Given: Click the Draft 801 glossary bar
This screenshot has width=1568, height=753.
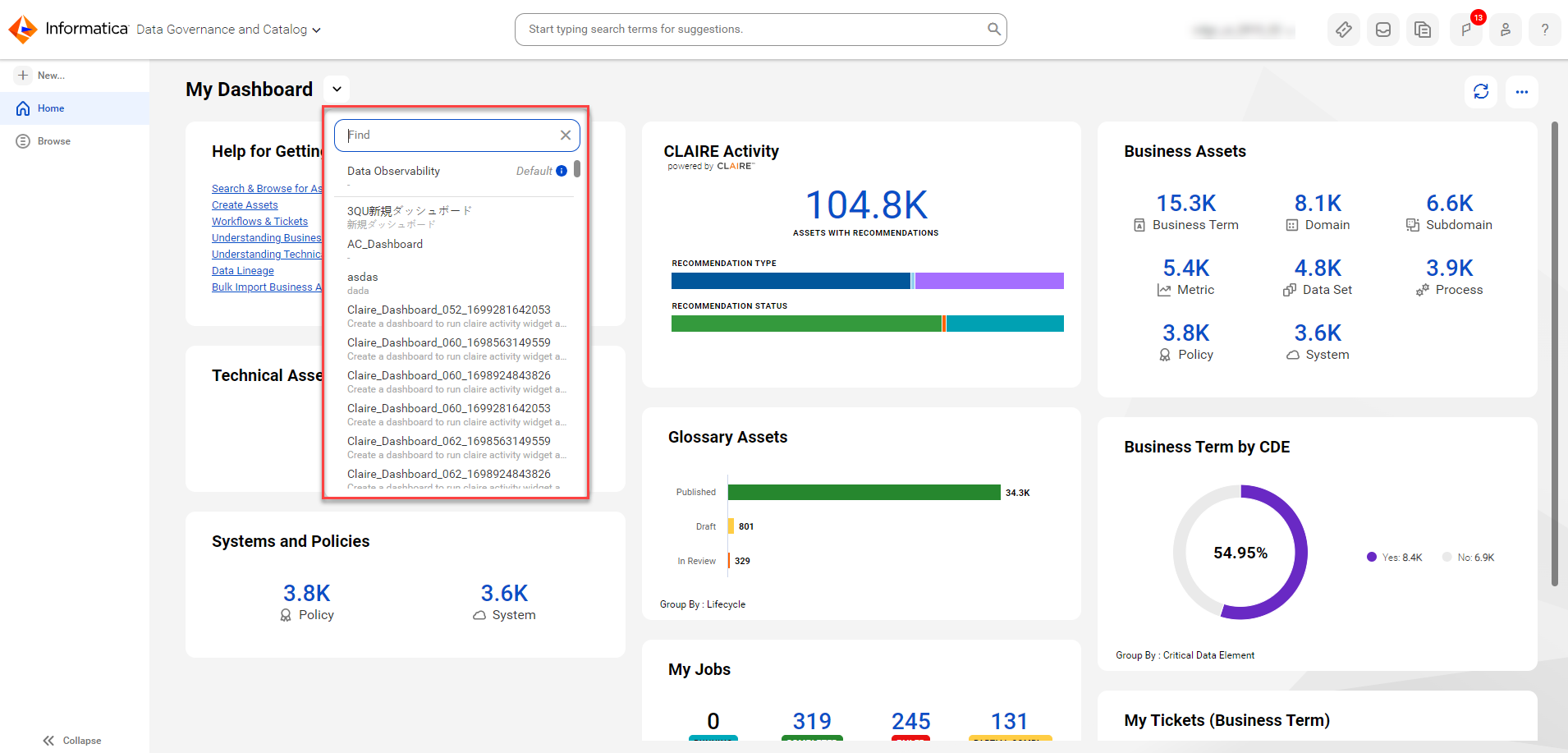Looking at the screenshot, I should click(x=731, y=526).
